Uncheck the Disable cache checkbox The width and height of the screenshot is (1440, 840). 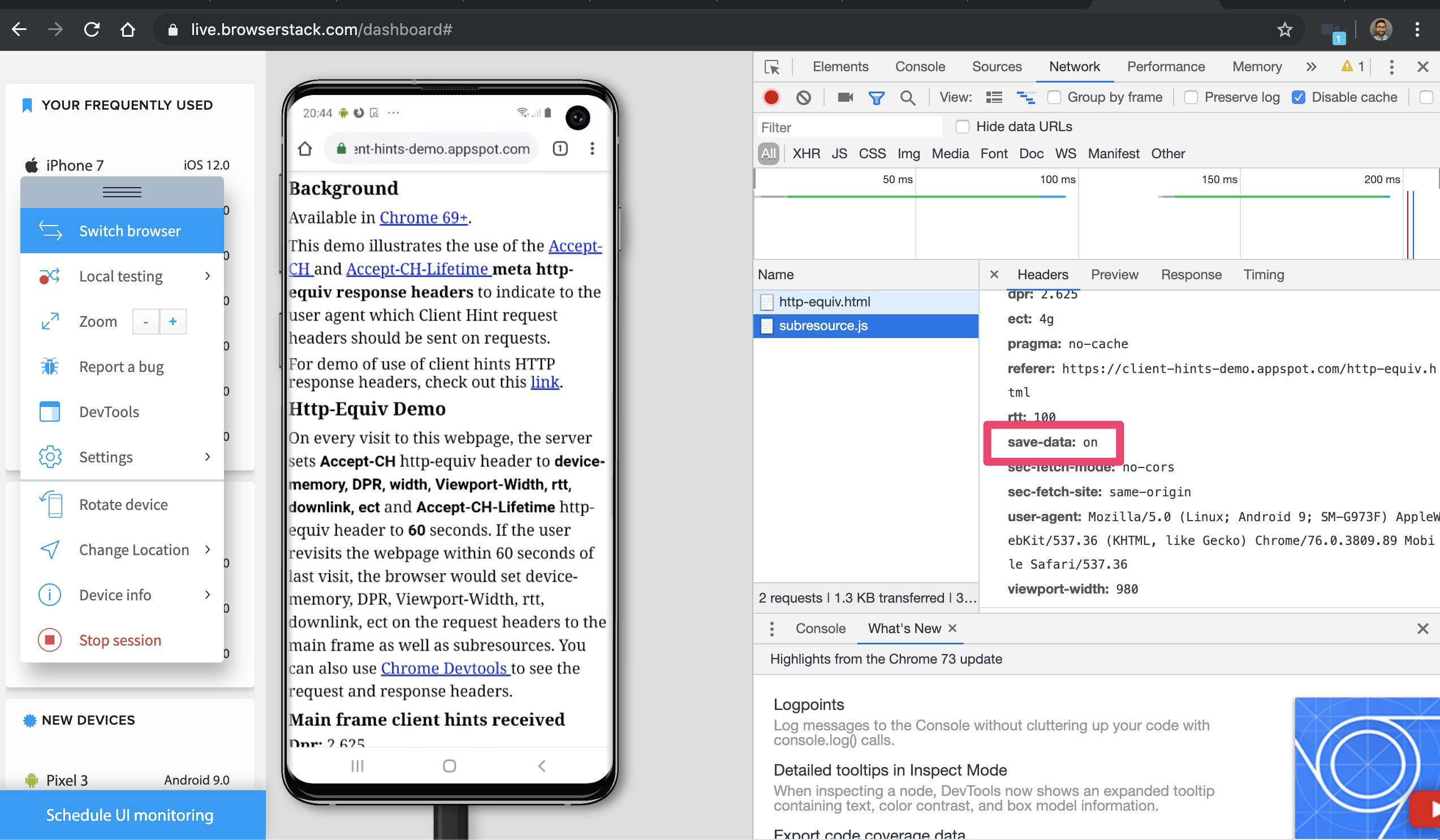tap(1298, 98)
